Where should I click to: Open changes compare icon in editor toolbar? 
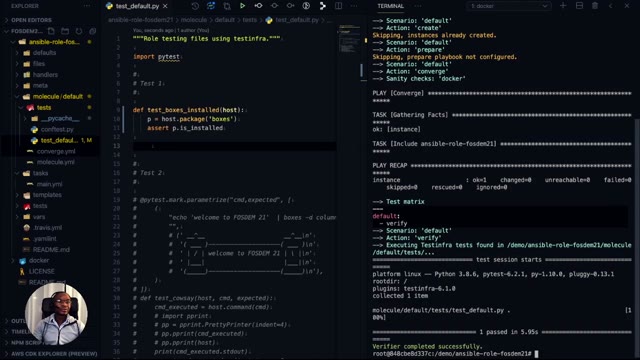click(227, 6)
